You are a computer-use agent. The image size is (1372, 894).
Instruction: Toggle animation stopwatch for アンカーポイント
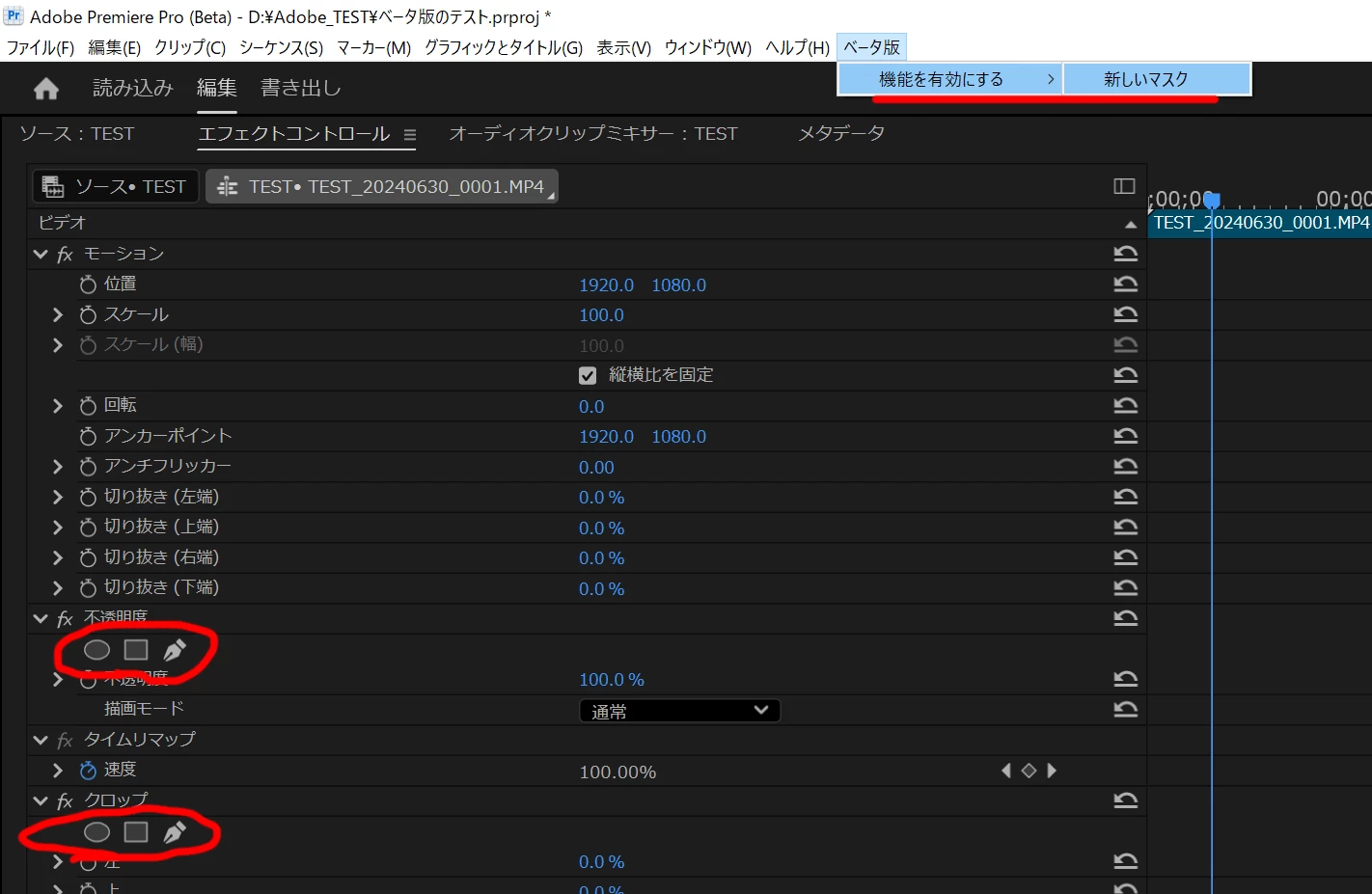pos(88,436)
